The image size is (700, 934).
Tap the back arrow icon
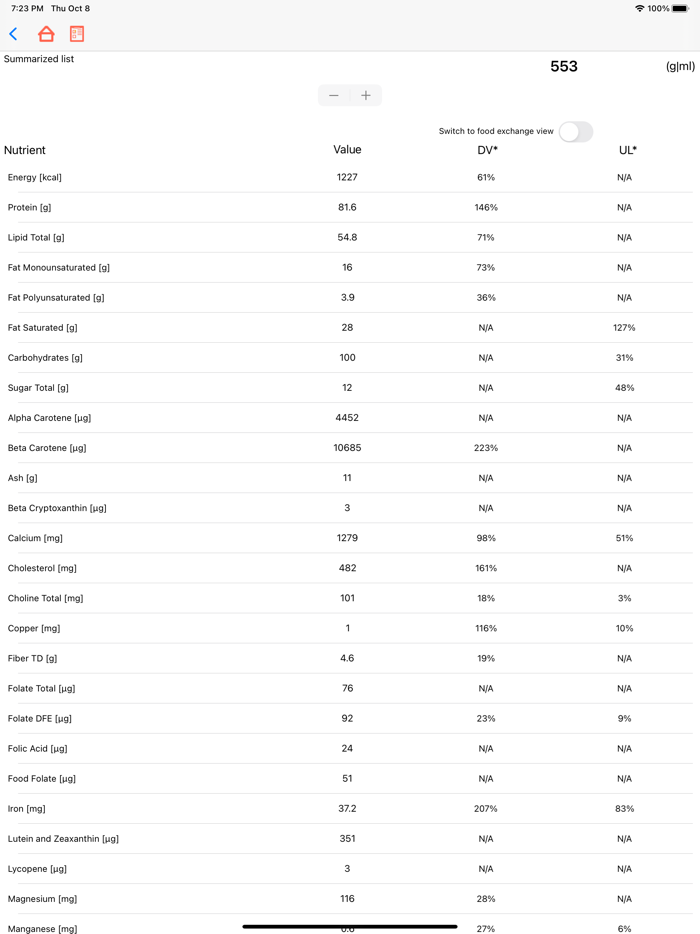(13, 34)
